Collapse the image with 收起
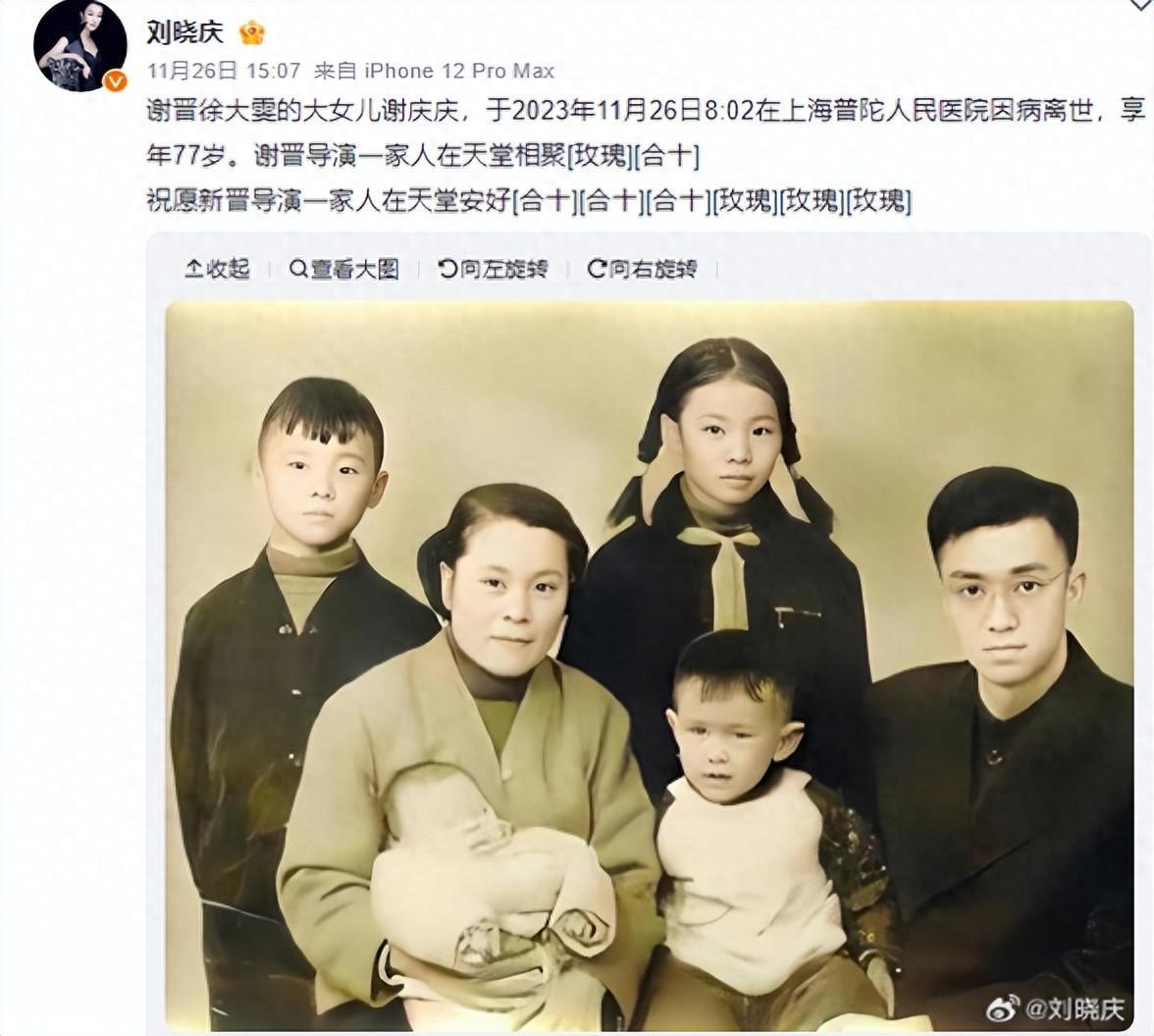Viewport: 1154px width, 1036px height. click(x=217, y=269)
